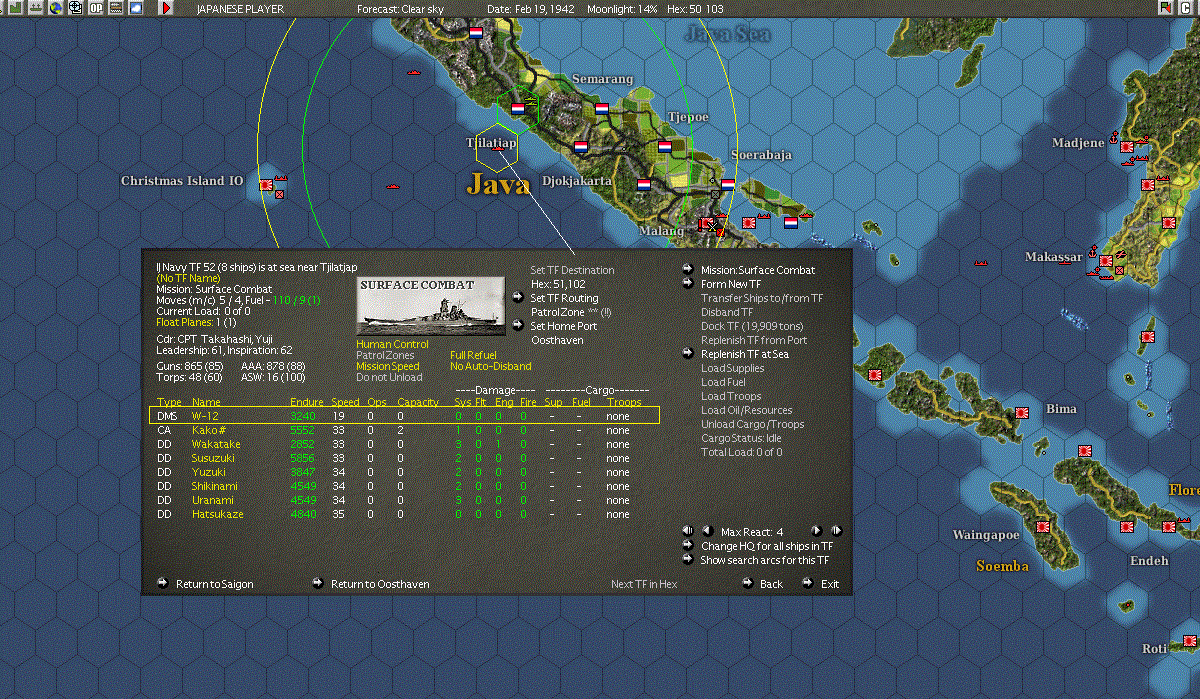Click the arrow beside Set Home Port
The height and width of the screenshot is (699, 1200).
tap(517, 325)
